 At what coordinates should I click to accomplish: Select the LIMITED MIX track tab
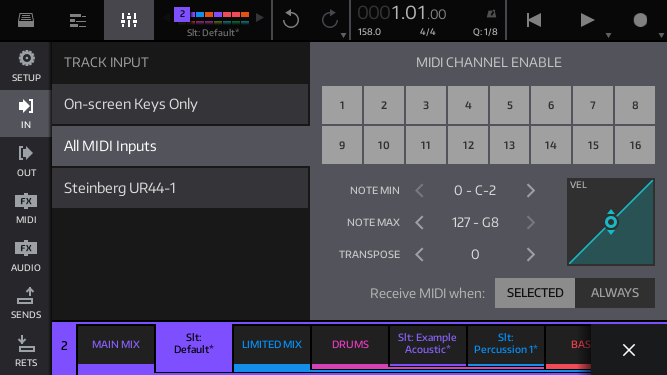pyautogui.click(x=271, y=345)
